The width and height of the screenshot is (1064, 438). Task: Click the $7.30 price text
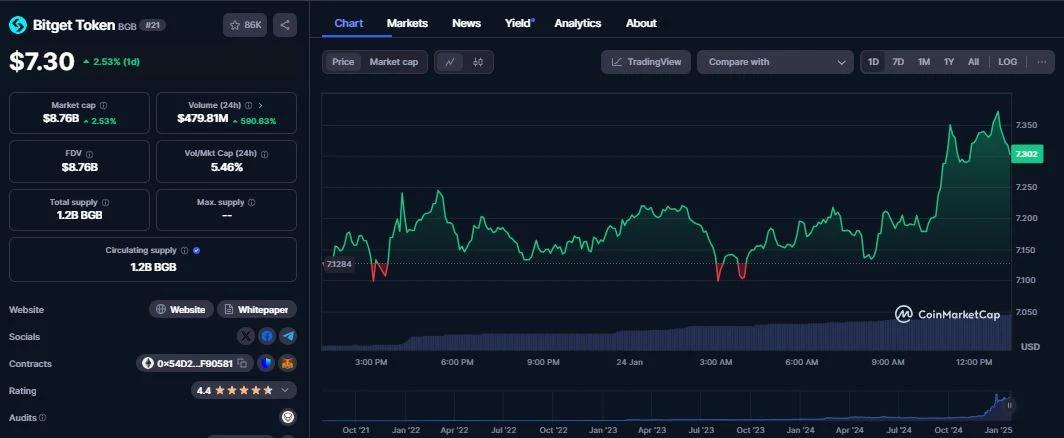coord(41,62)
